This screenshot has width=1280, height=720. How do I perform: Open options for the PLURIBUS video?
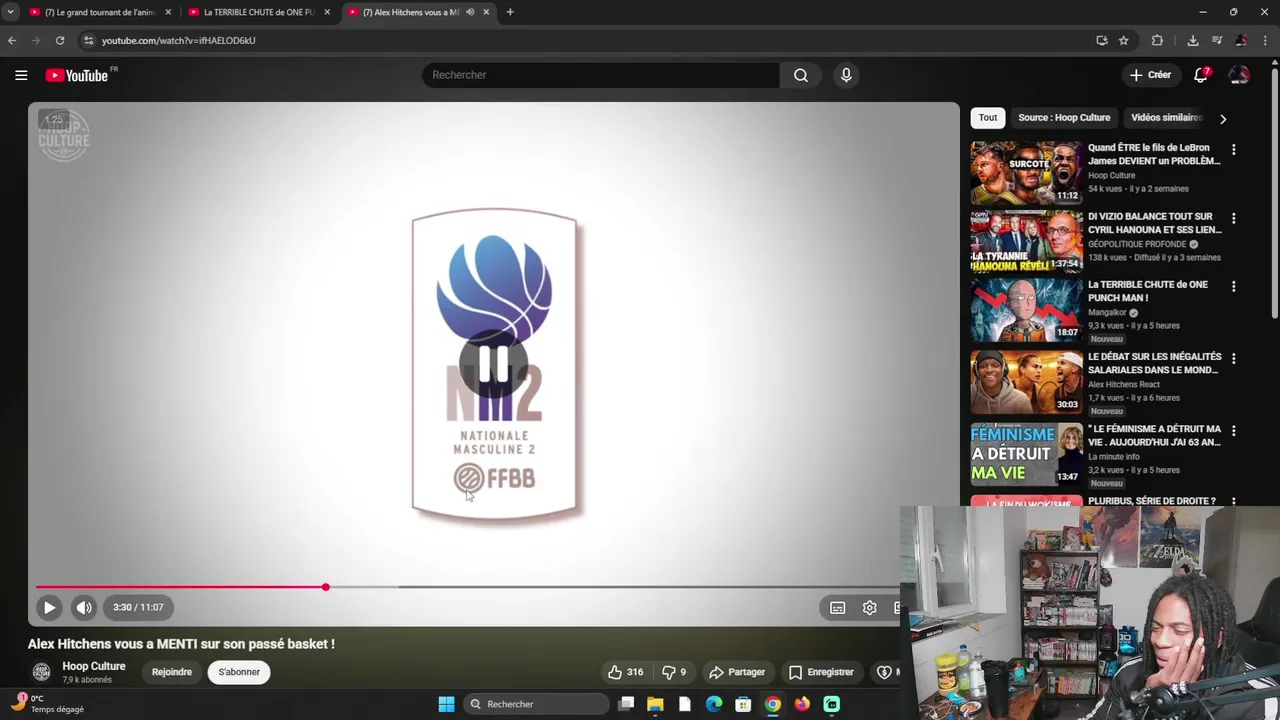click(x=1233, y=502)
